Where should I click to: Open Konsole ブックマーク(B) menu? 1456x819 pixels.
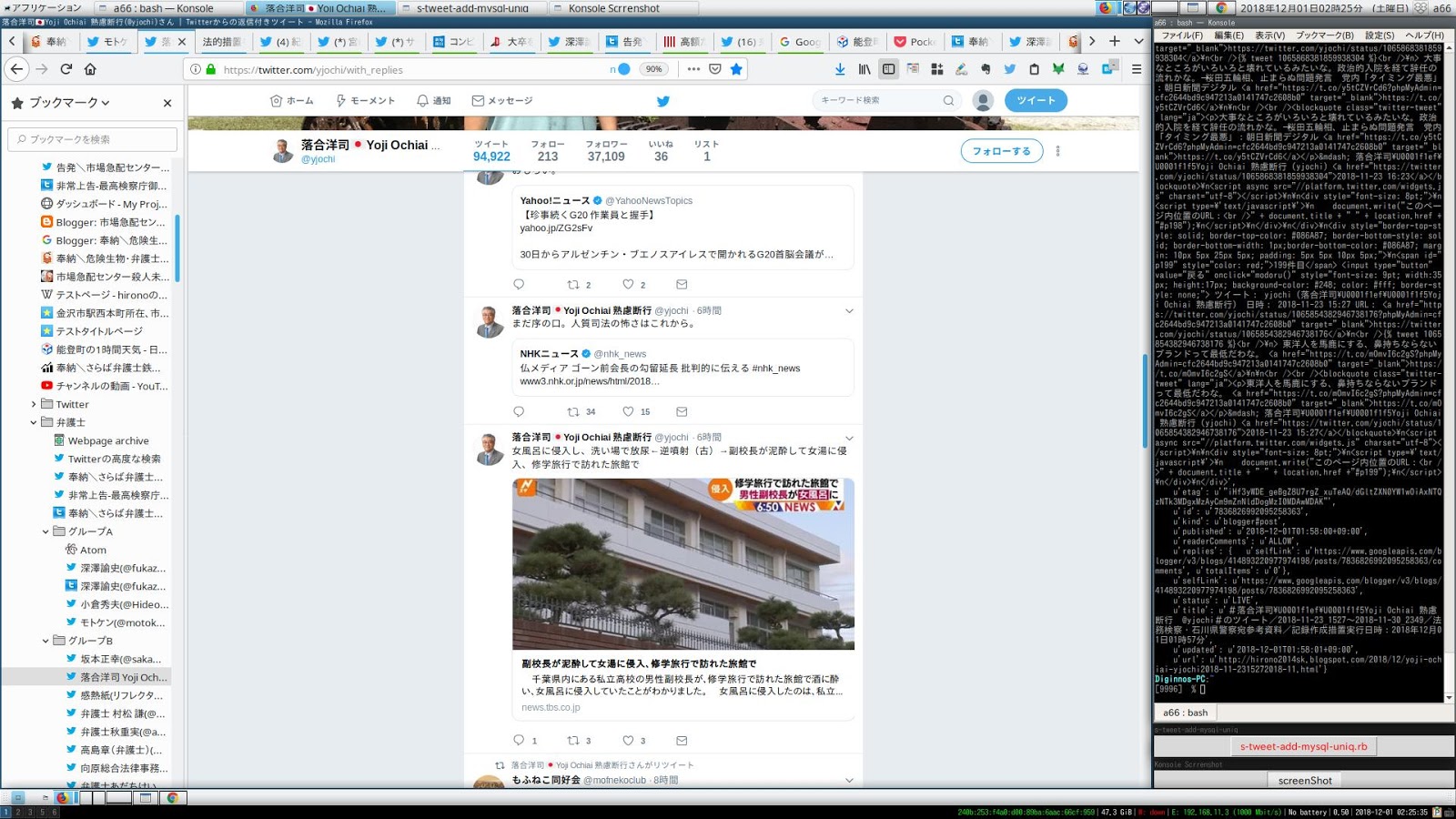tap(1325, 35)
